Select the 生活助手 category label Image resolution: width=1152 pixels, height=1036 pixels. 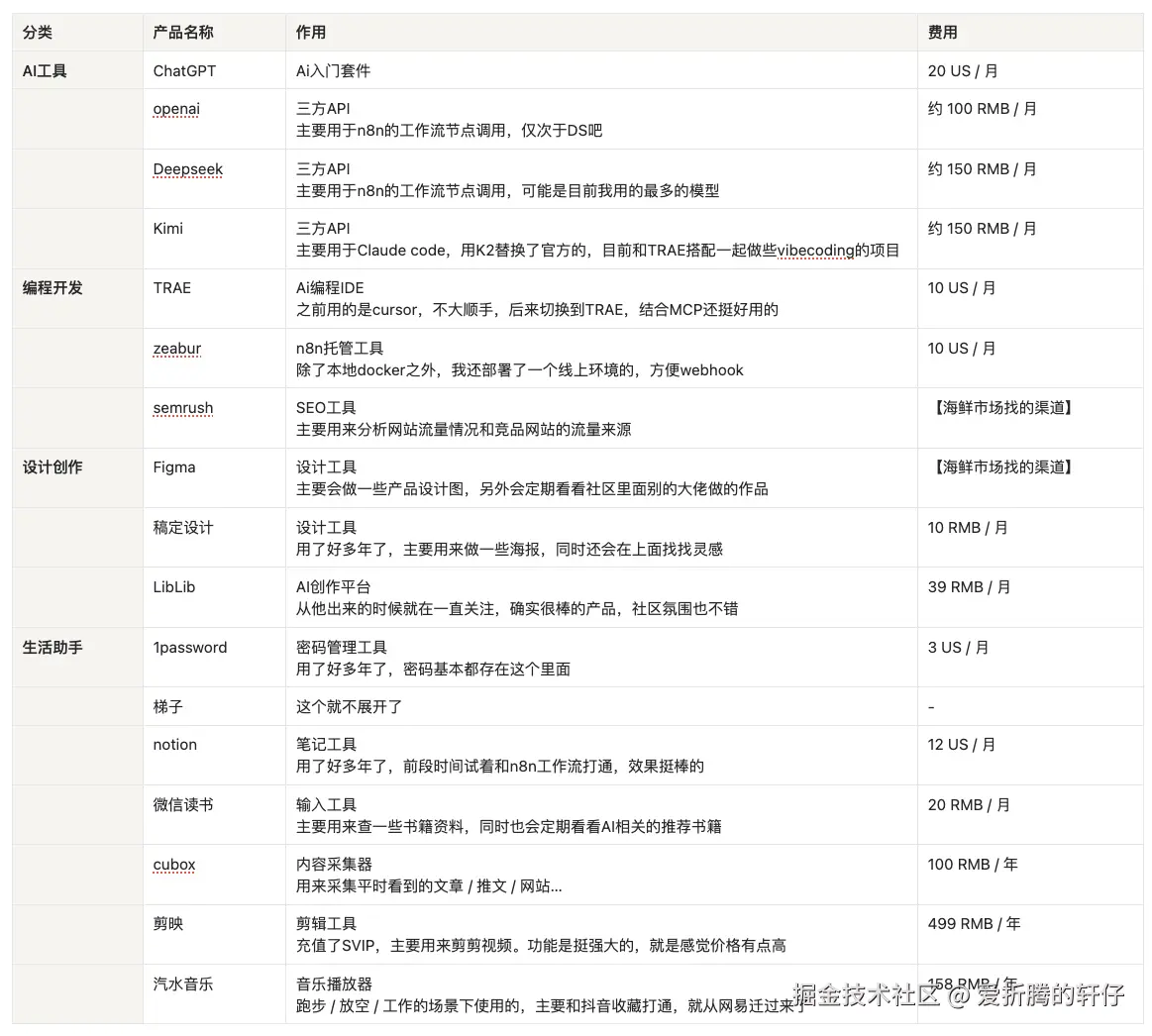click(52, 647)
